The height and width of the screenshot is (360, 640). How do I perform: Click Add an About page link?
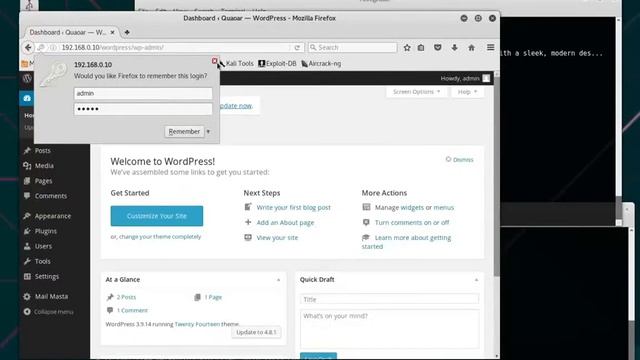click(285, 222)
